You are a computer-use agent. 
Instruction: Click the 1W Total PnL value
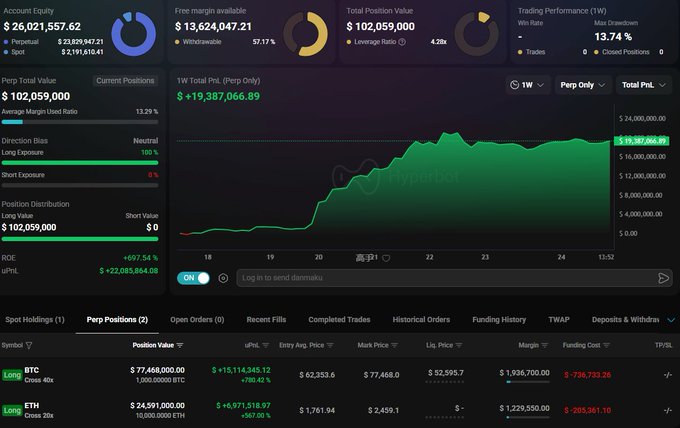tap(218, 96)
